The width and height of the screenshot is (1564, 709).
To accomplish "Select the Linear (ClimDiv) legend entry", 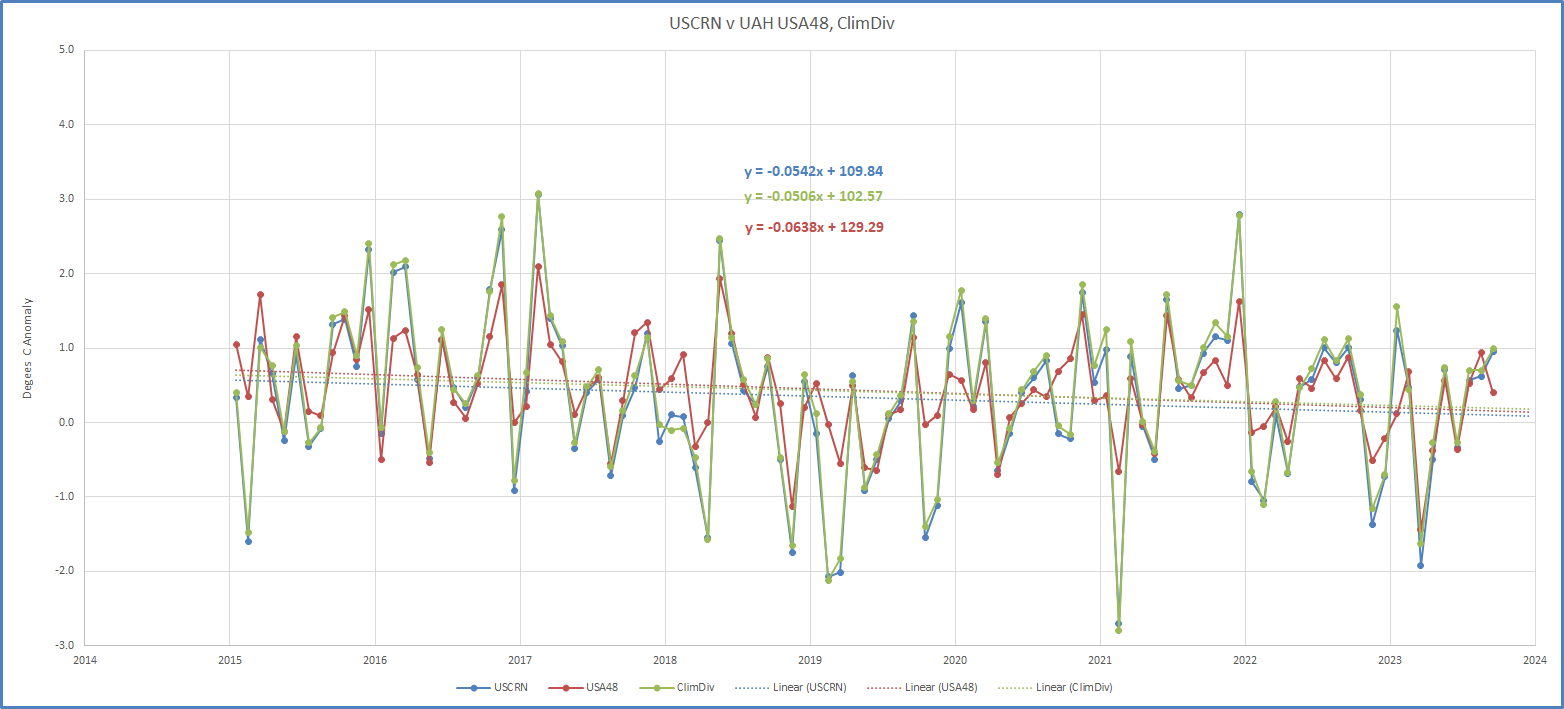I will pos(1079,688).
